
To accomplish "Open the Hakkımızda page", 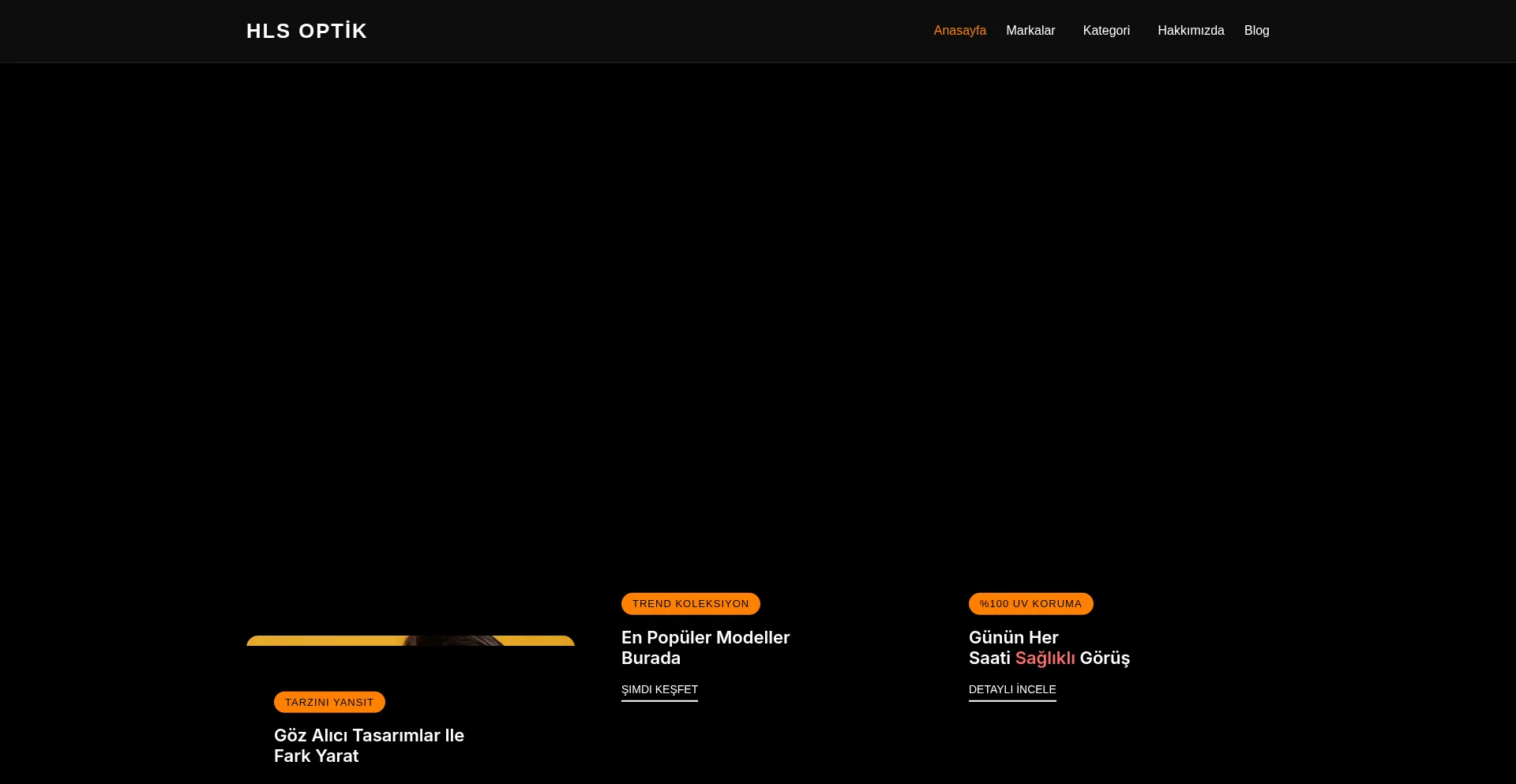I will coord(1190,31).
